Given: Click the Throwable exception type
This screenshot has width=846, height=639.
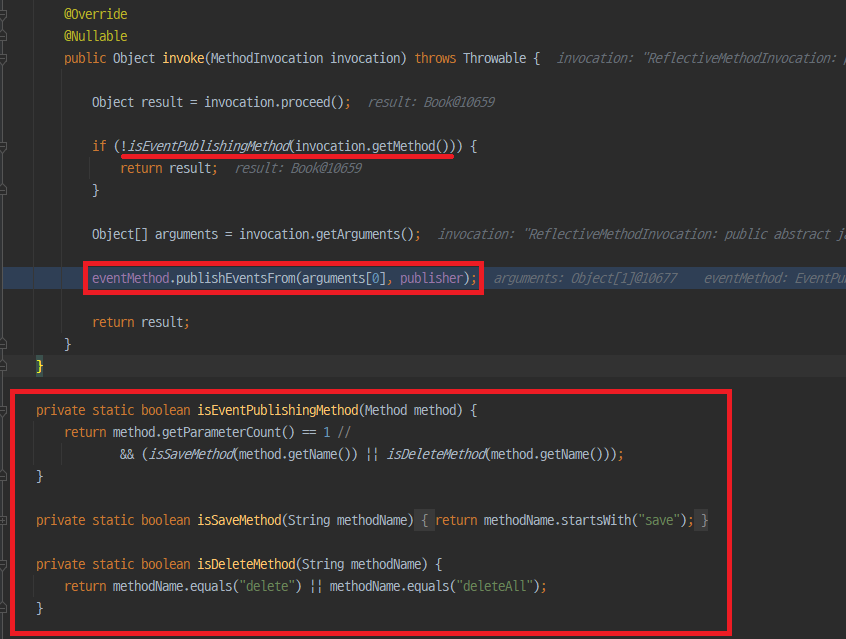Looking at the screenshot, I should 494,58.
